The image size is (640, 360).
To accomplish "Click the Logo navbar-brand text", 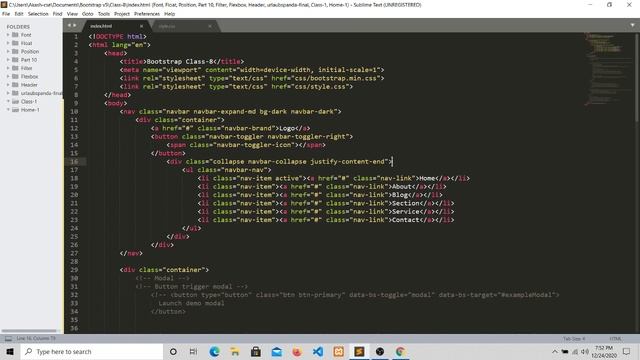I will click(287, 128).
